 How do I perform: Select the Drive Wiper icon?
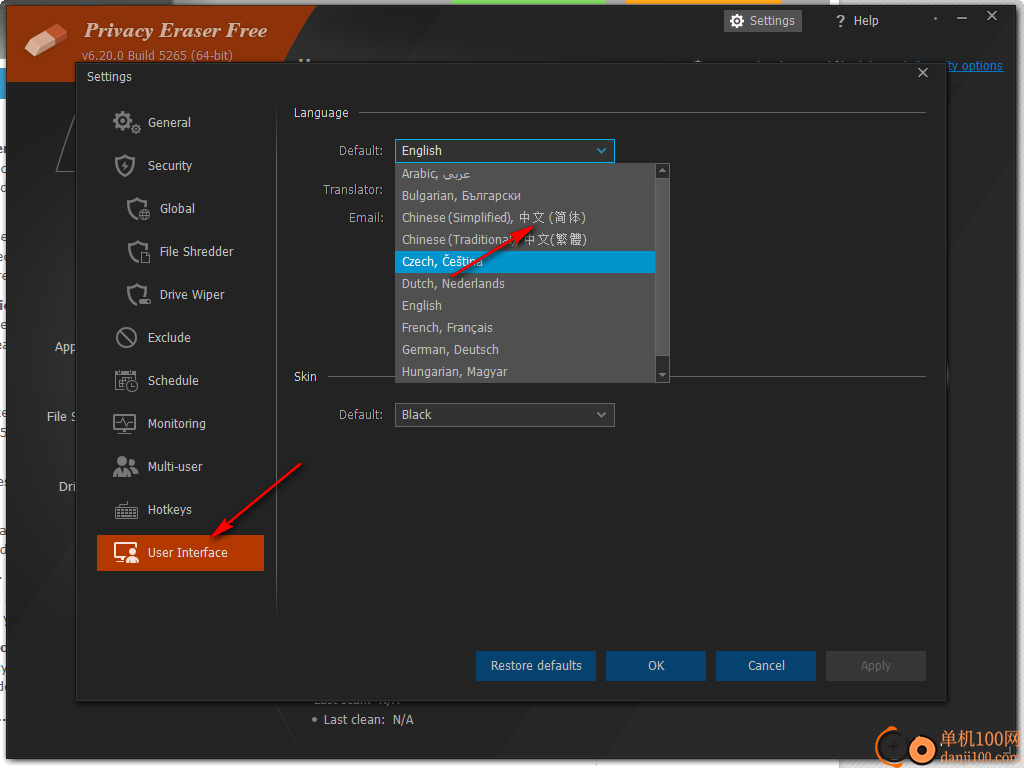pos(138,295)
